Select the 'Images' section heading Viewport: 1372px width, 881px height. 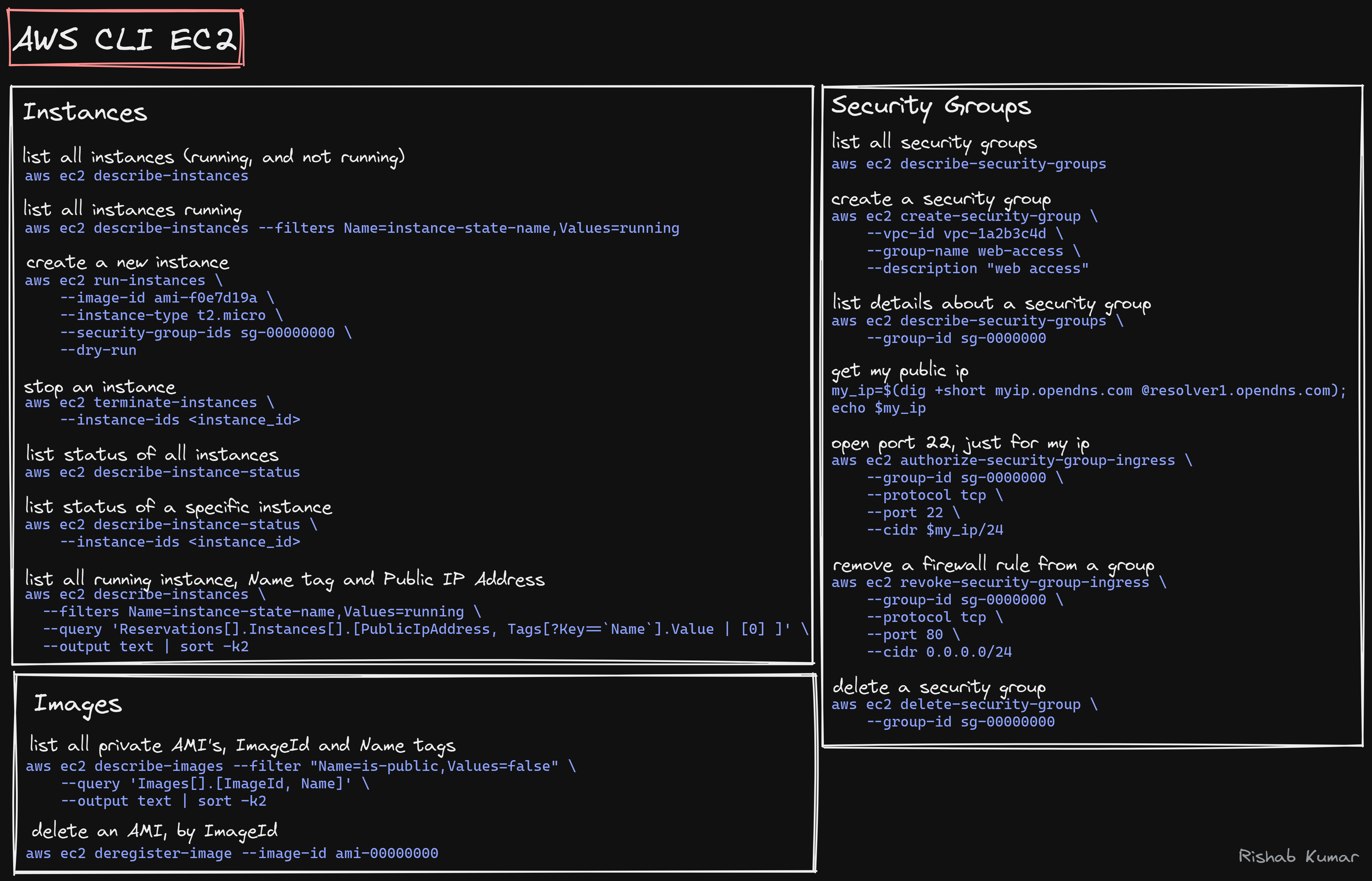pyautogui.click(x=78, y=705)
